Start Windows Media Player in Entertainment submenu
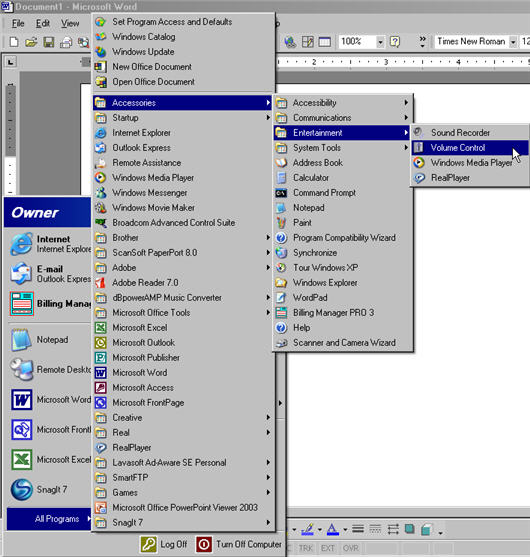The height and width of the screenshot is (557, 530). (x=470, y=163)
